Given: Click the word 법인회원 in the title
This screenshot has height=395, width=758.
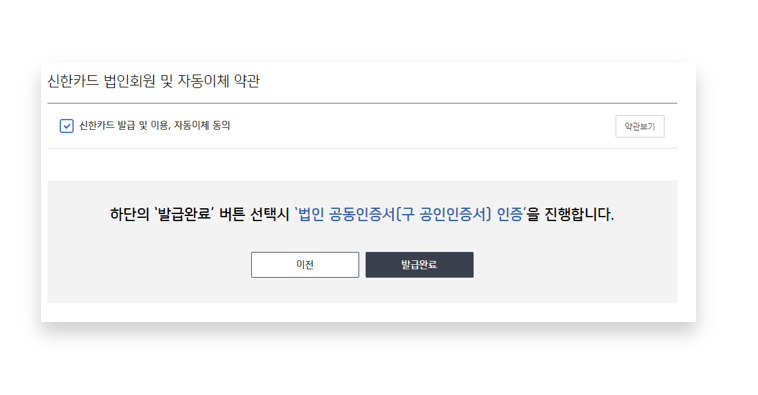Looking at the screenshot, I should click(130, 81).
